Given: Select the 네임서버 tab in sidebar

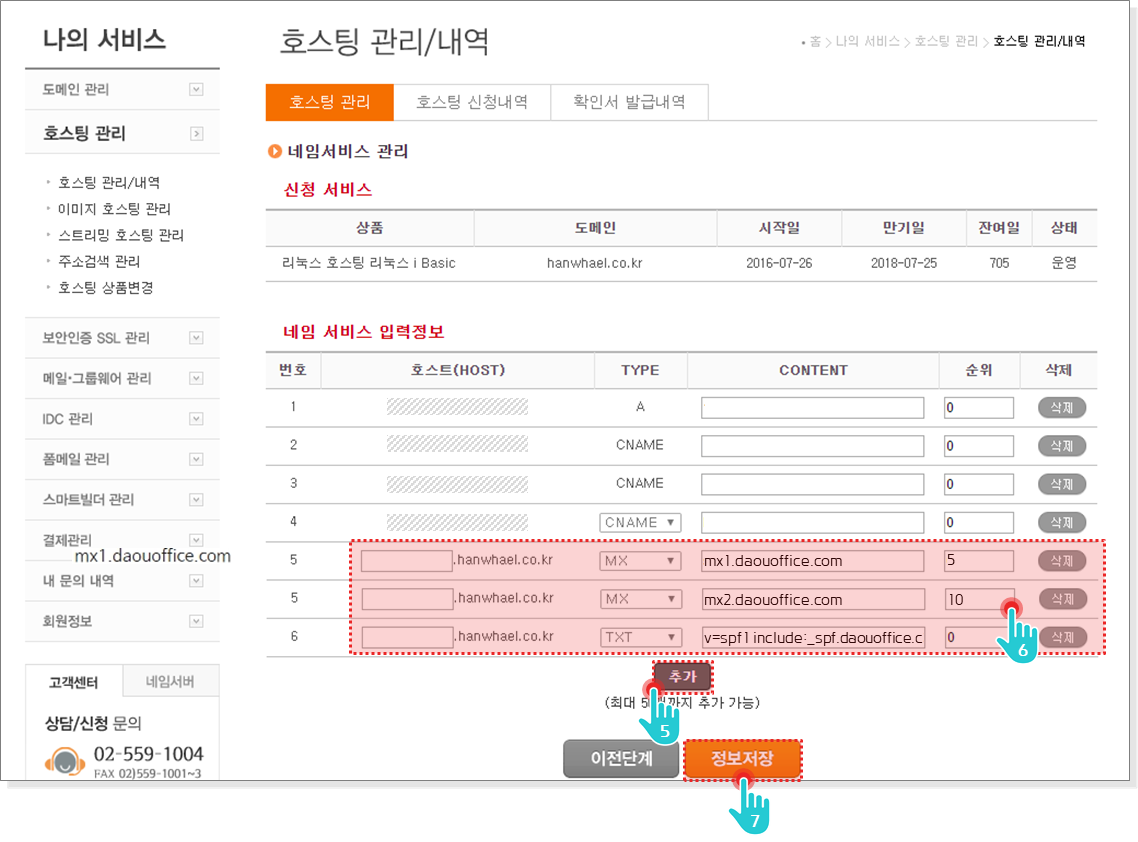Looking at the screenshot, I should pos(169,682).
